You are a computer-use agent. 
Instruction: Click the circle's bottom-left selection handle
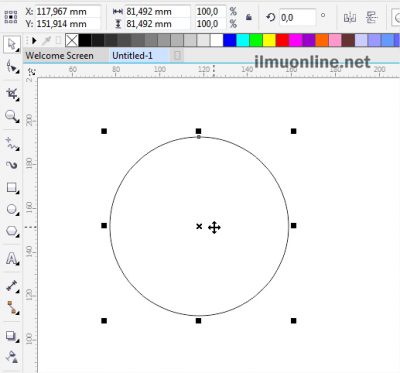(x=104, y=321)
